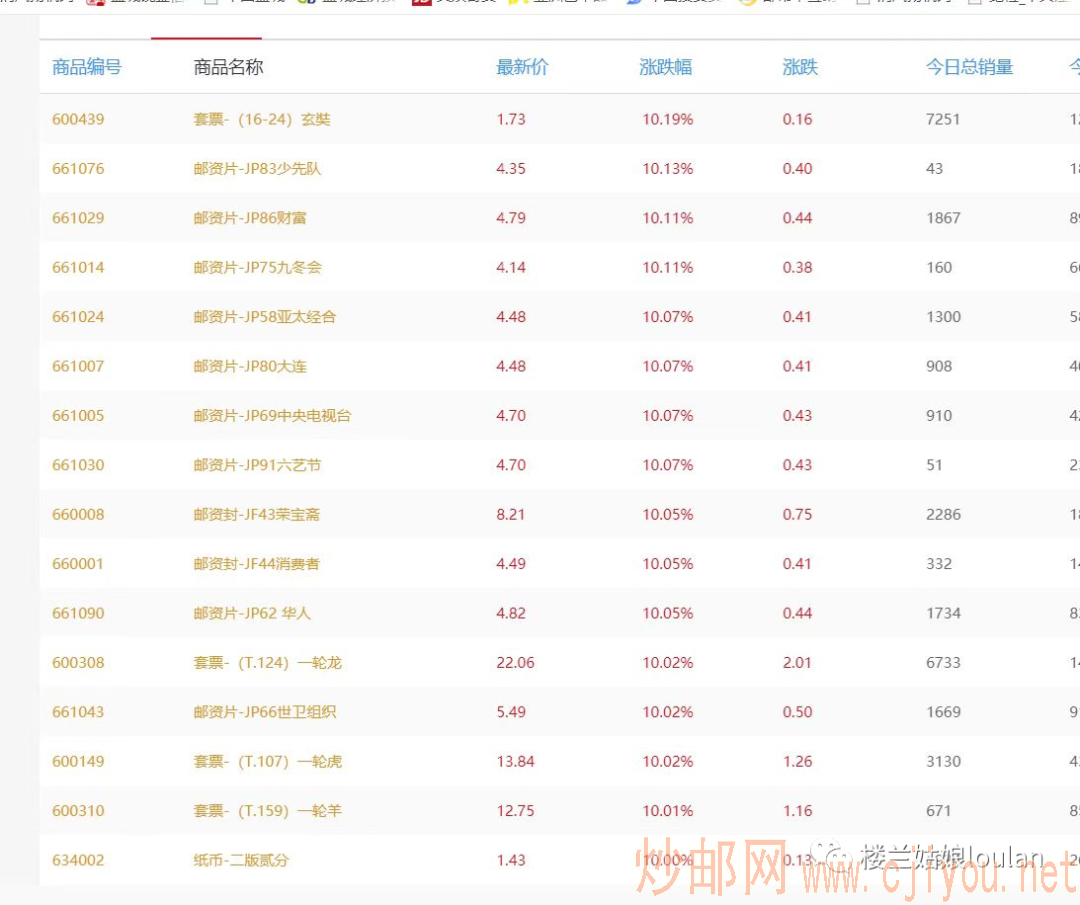1080x905 pixels.
Task: Sort by 商品编号 column header
Action: (87, 68)
